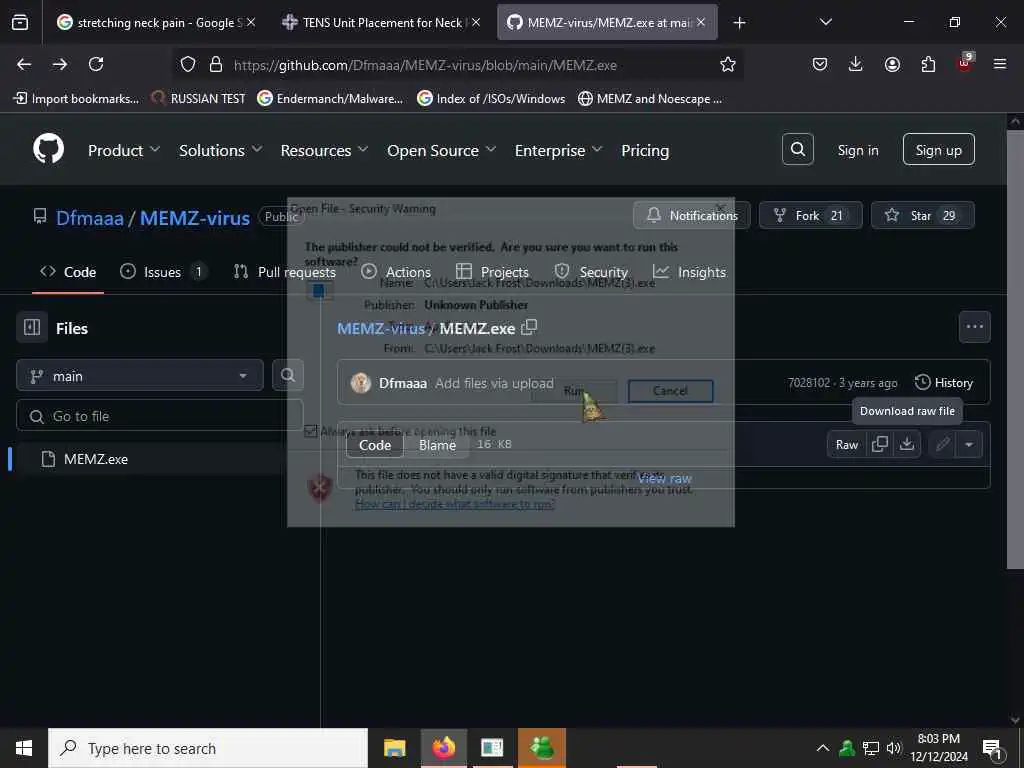Image resolution: width=1024 pixels, height=768 pixels.
Task: Click Run in the Security Warning dialog
Action: tap(573, 391)
